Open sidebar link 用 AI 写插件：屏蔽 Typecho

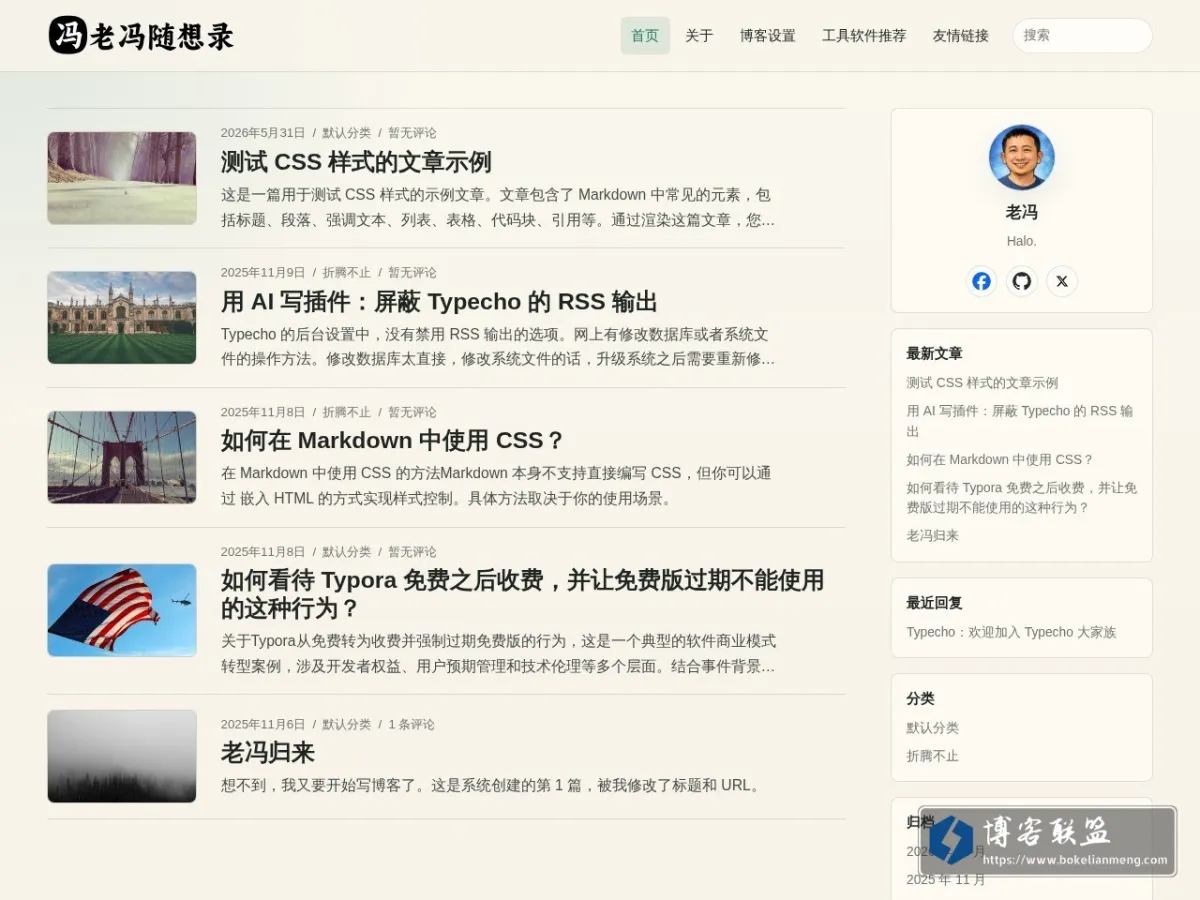1019,421
